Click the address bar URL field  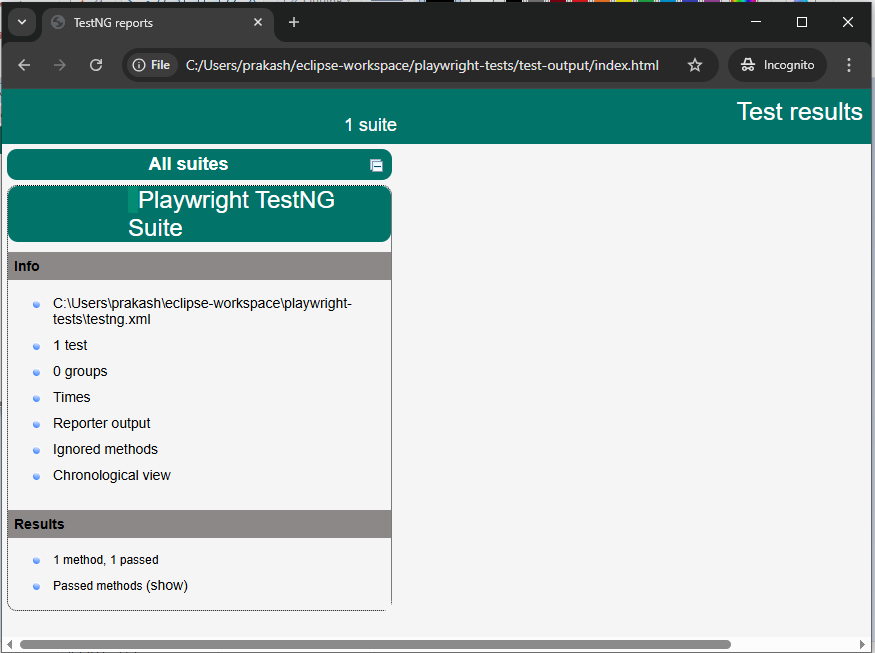click(422, 65)
